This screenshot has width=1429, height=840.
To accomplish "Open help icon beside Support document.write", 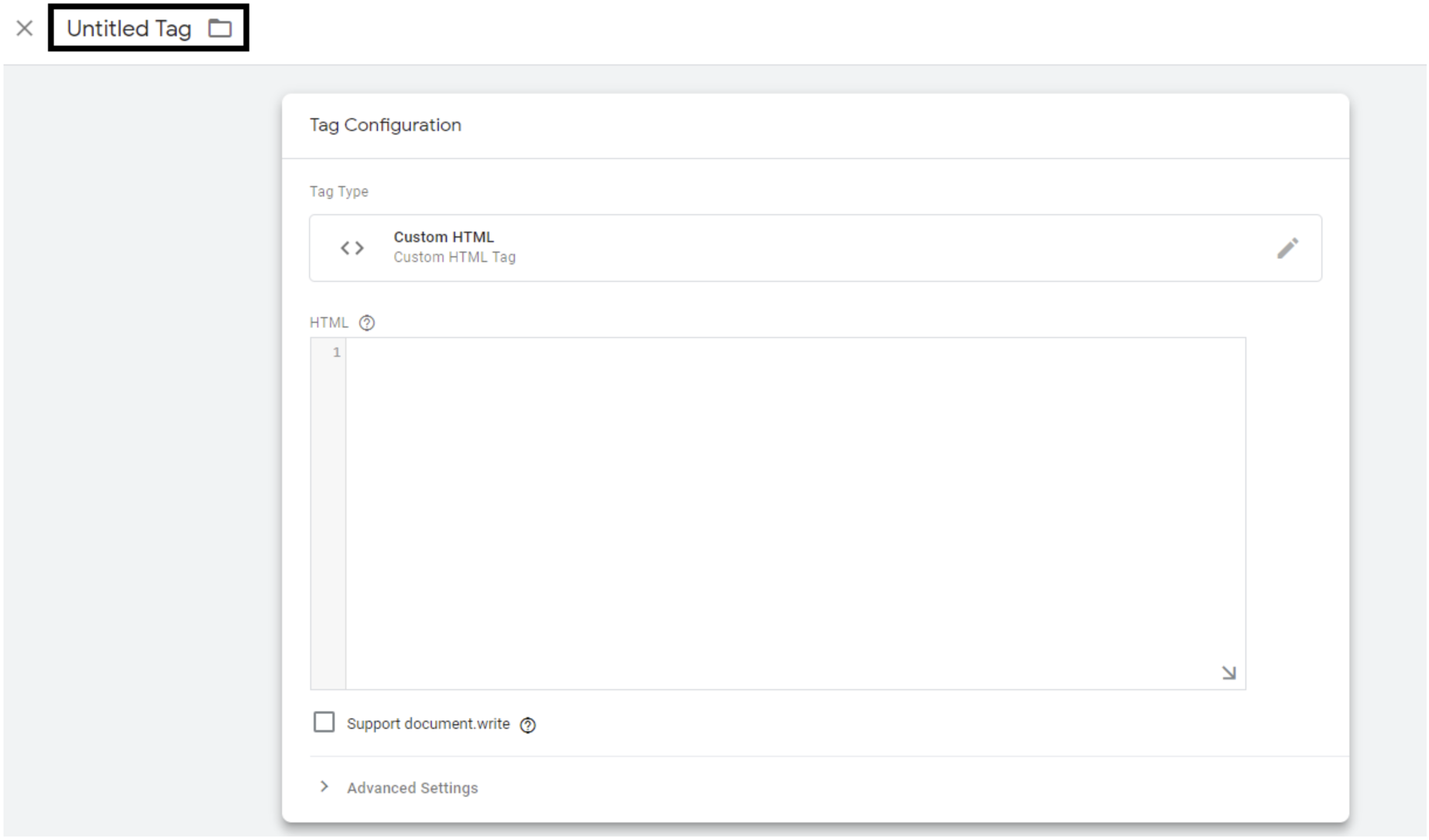I will click(528, 725).
